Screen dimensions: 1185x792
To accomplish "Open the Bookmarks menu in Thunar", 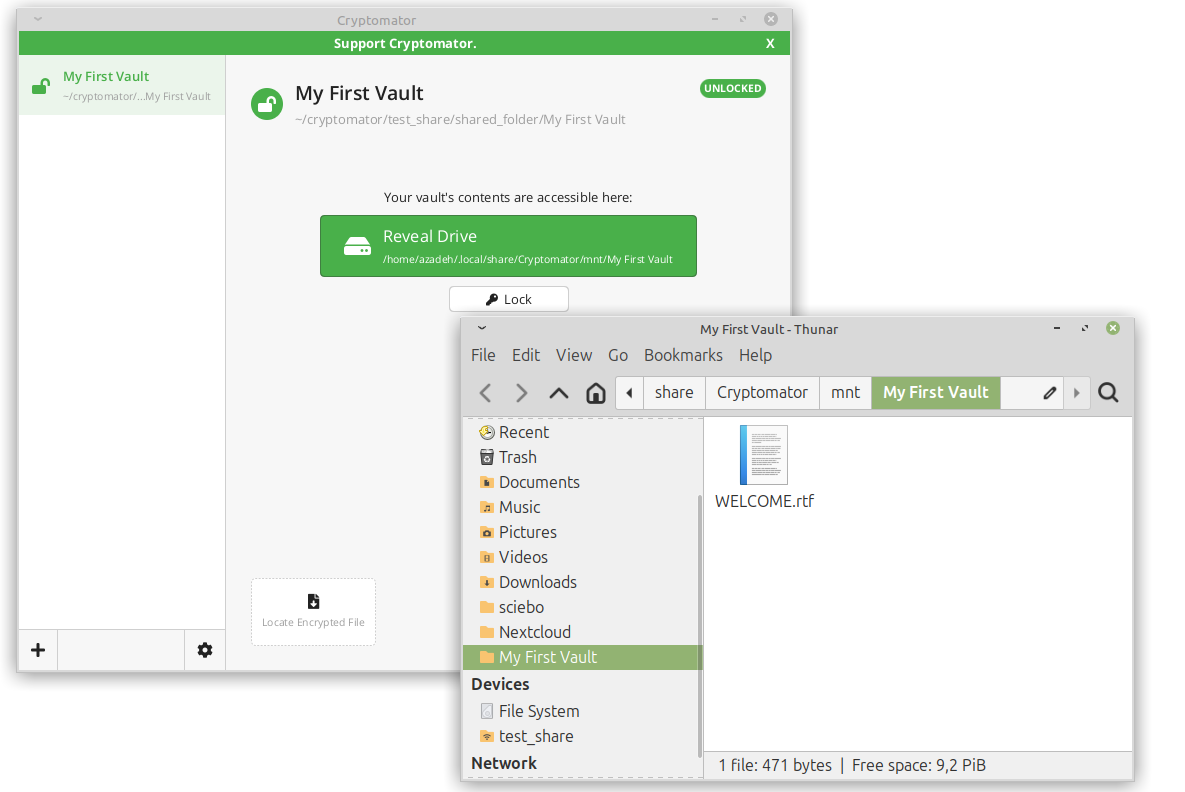I will (x=683, y=355).
